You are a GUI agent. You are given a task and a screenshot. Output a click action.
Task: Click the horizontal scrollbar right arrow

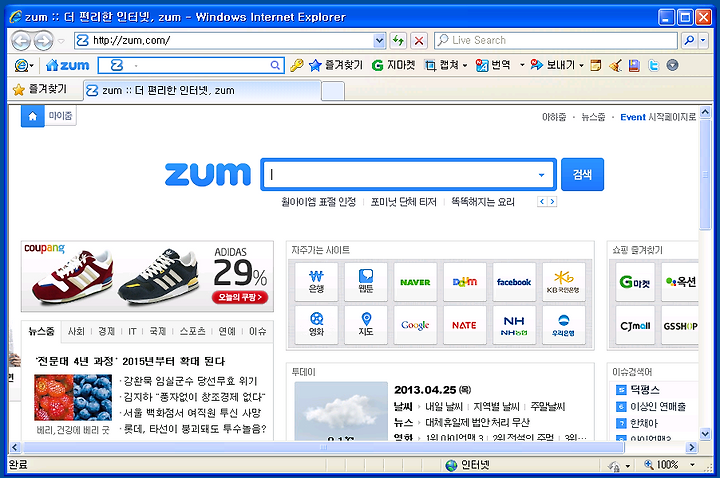[x=691, y=447]
